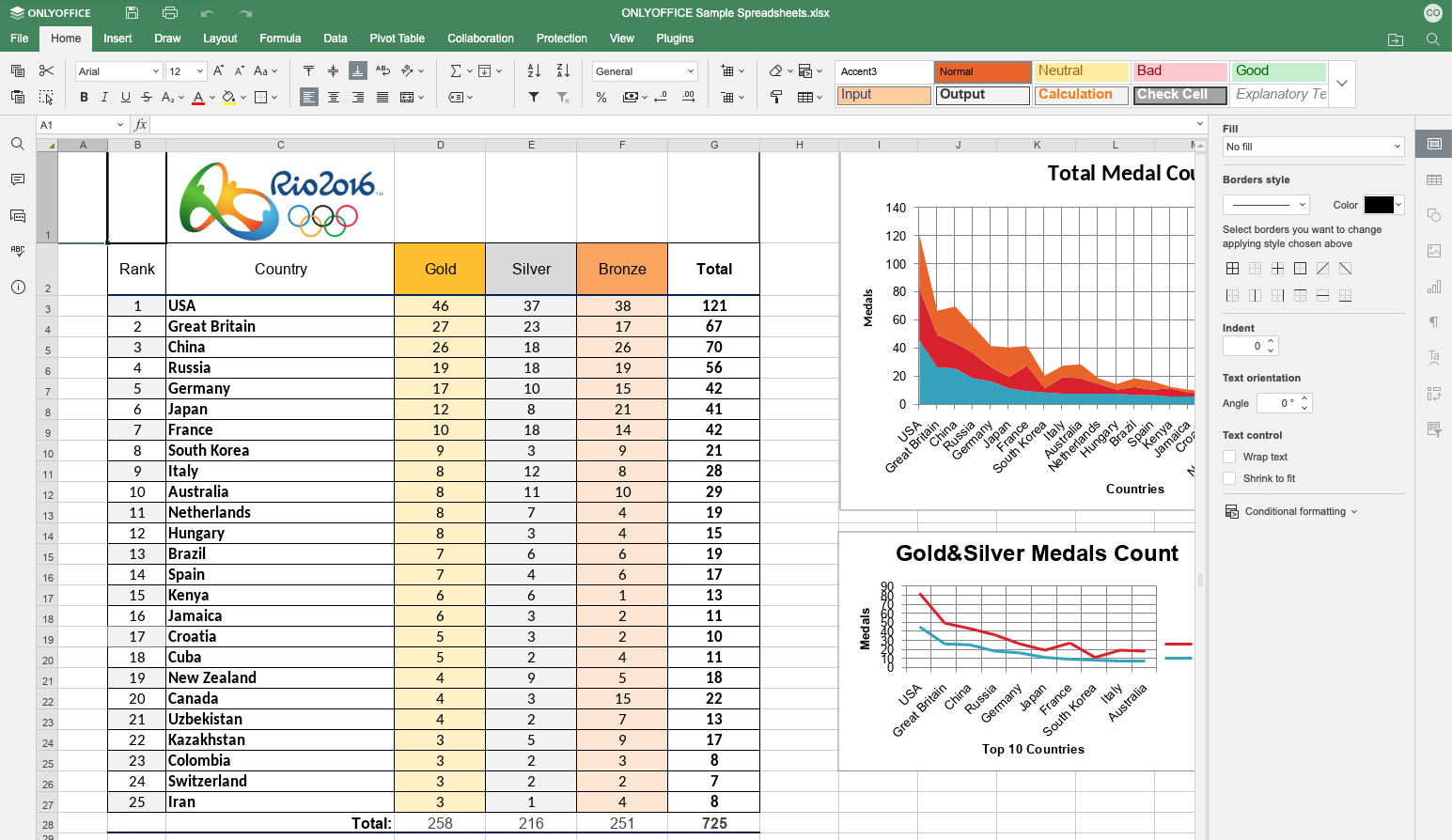Click the Wrap Text icon
The image size is (1452, 840).
pyautogui.click(x=383, y=70)
